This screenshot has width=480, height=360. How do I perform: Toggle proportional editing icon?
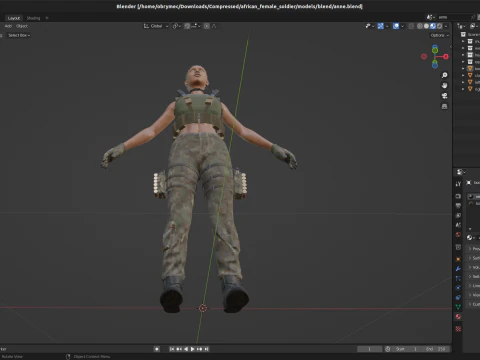(x=207, y=26)
